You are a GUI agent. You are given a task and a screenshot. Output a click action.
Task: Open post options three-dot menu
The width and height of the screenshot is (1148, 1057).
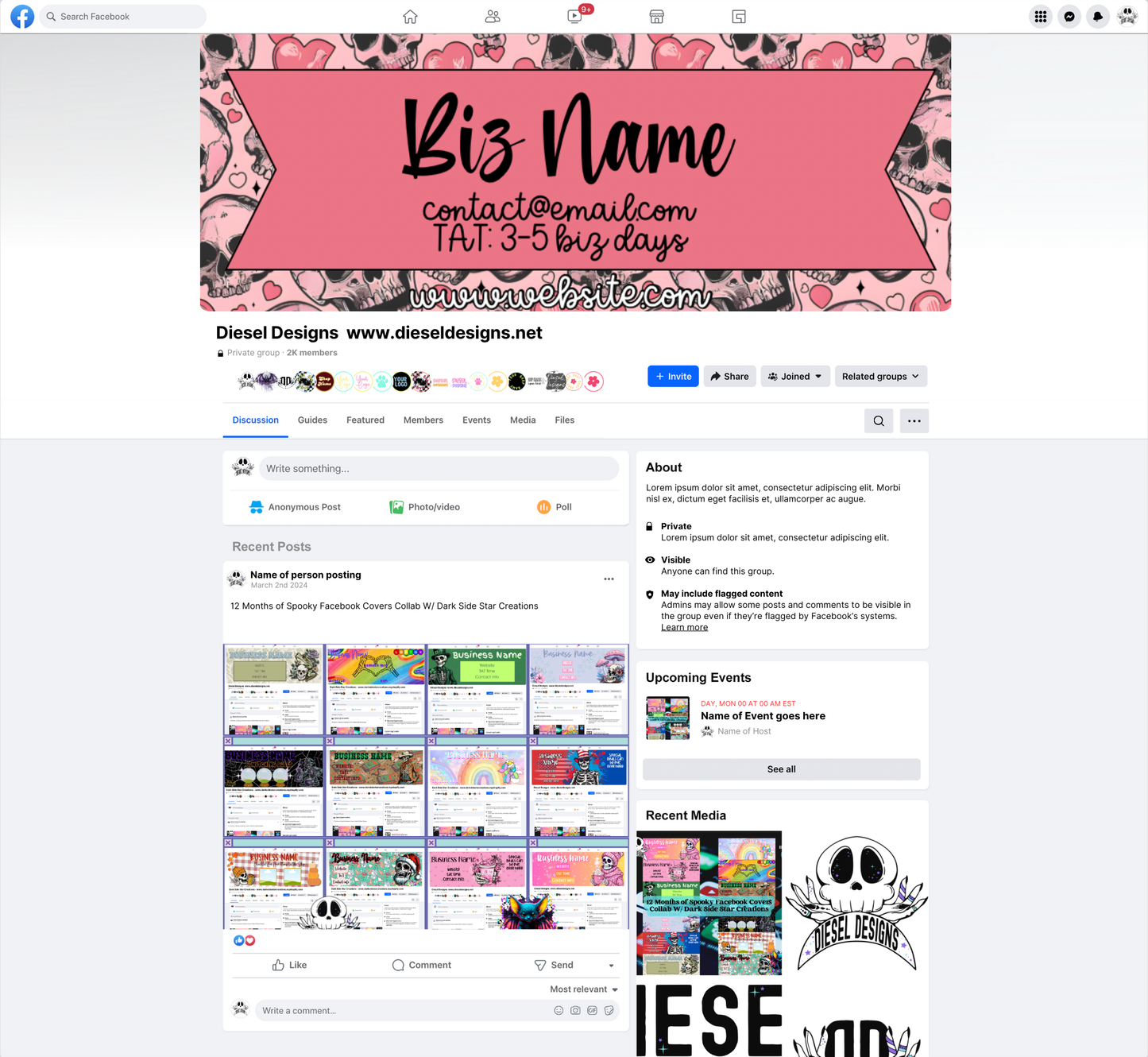609,579
